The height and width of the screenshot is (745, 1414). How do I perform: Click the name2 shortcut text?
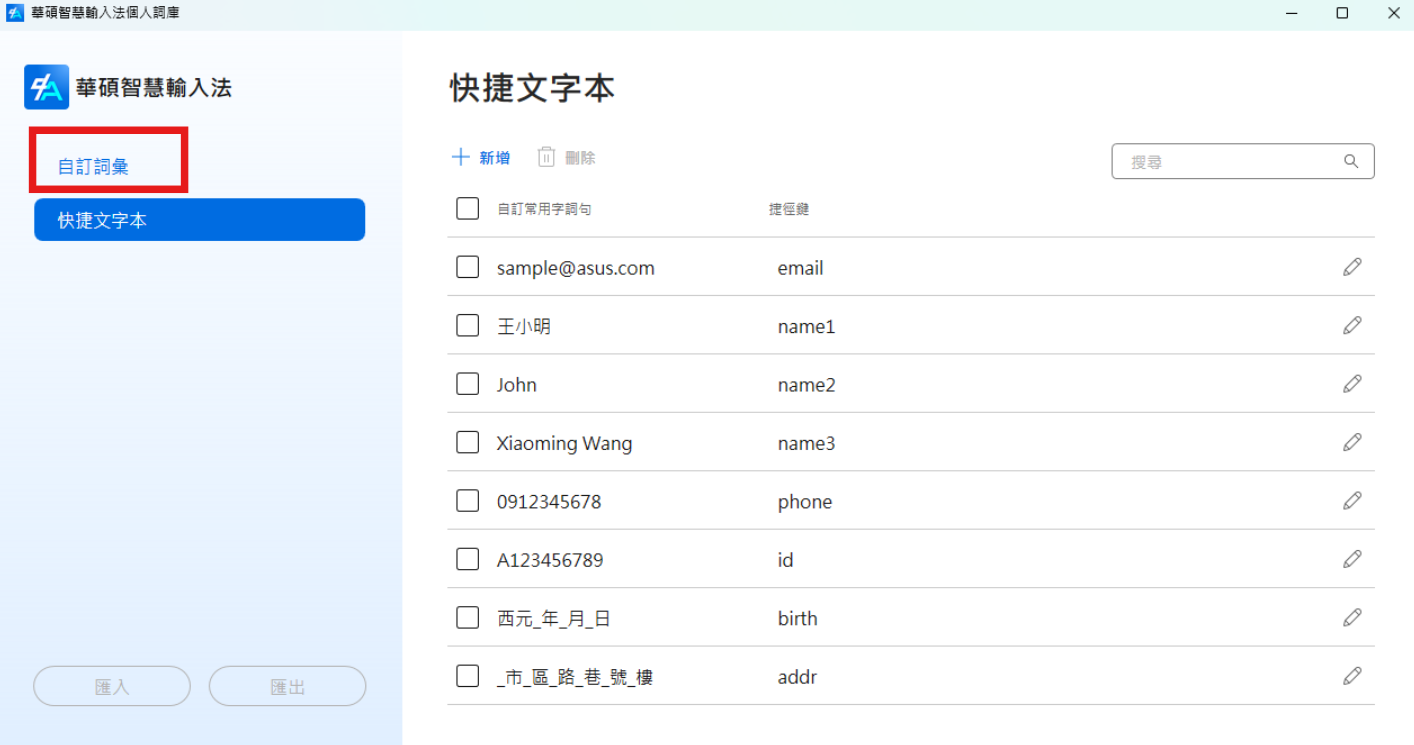pos(806,385)
